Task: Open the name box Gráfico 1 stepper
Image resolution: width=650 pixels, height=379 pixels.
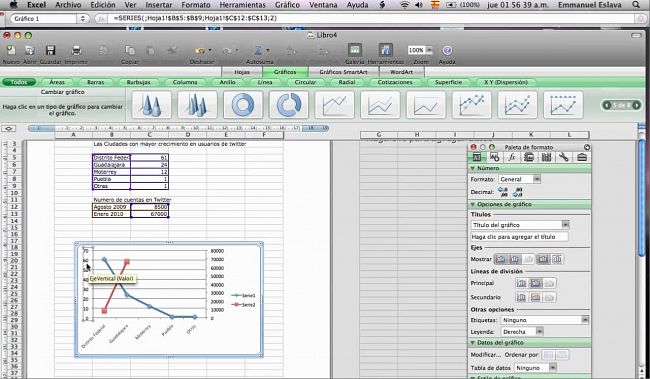Action: pyautogui.click(x=82, y=19)
